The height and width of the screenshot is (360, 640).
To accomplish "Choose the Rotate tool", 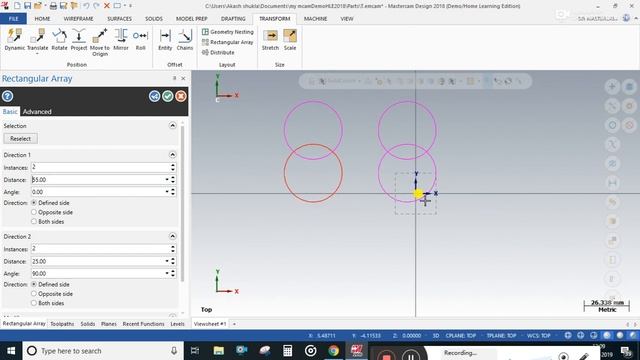I will pyautogui.click(x=59, y=40).
